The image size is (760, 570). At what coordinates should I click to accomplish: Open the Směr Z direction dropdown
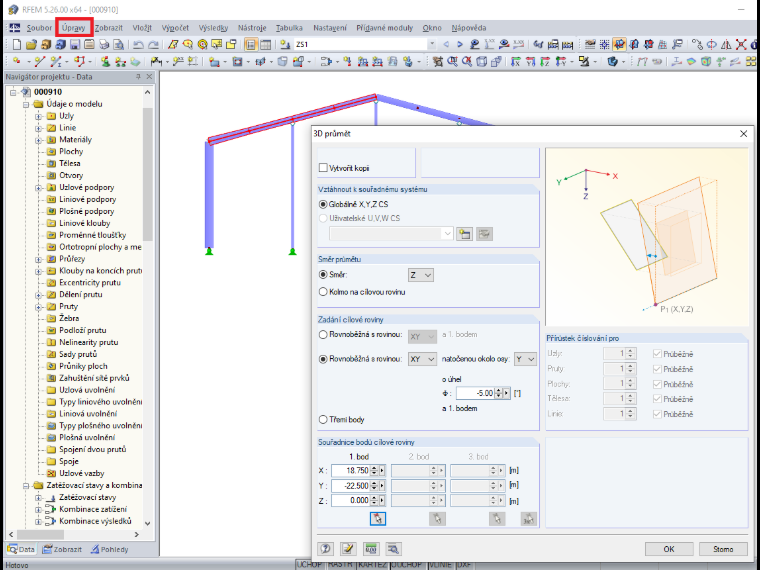[421, 275]
